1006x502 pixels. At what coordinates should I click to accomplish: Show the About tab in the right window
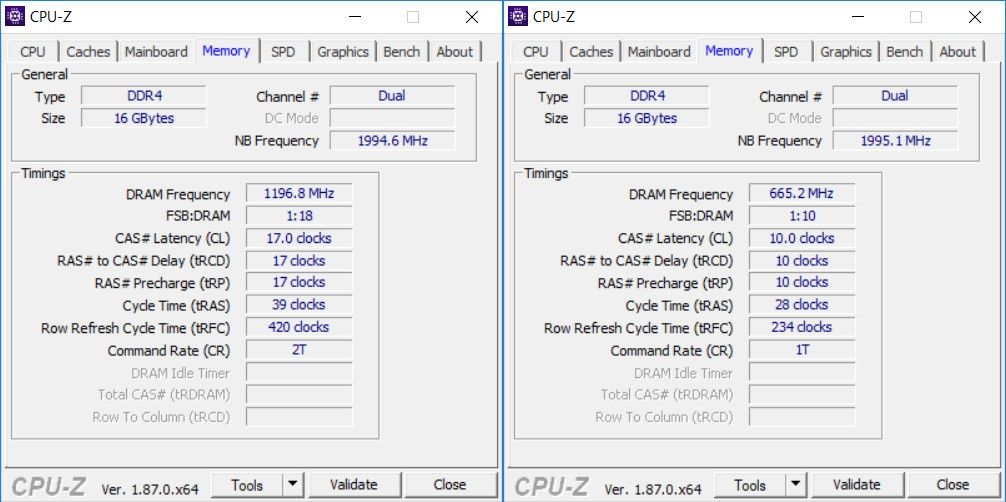pyautogui.click(x=957, y=52)
